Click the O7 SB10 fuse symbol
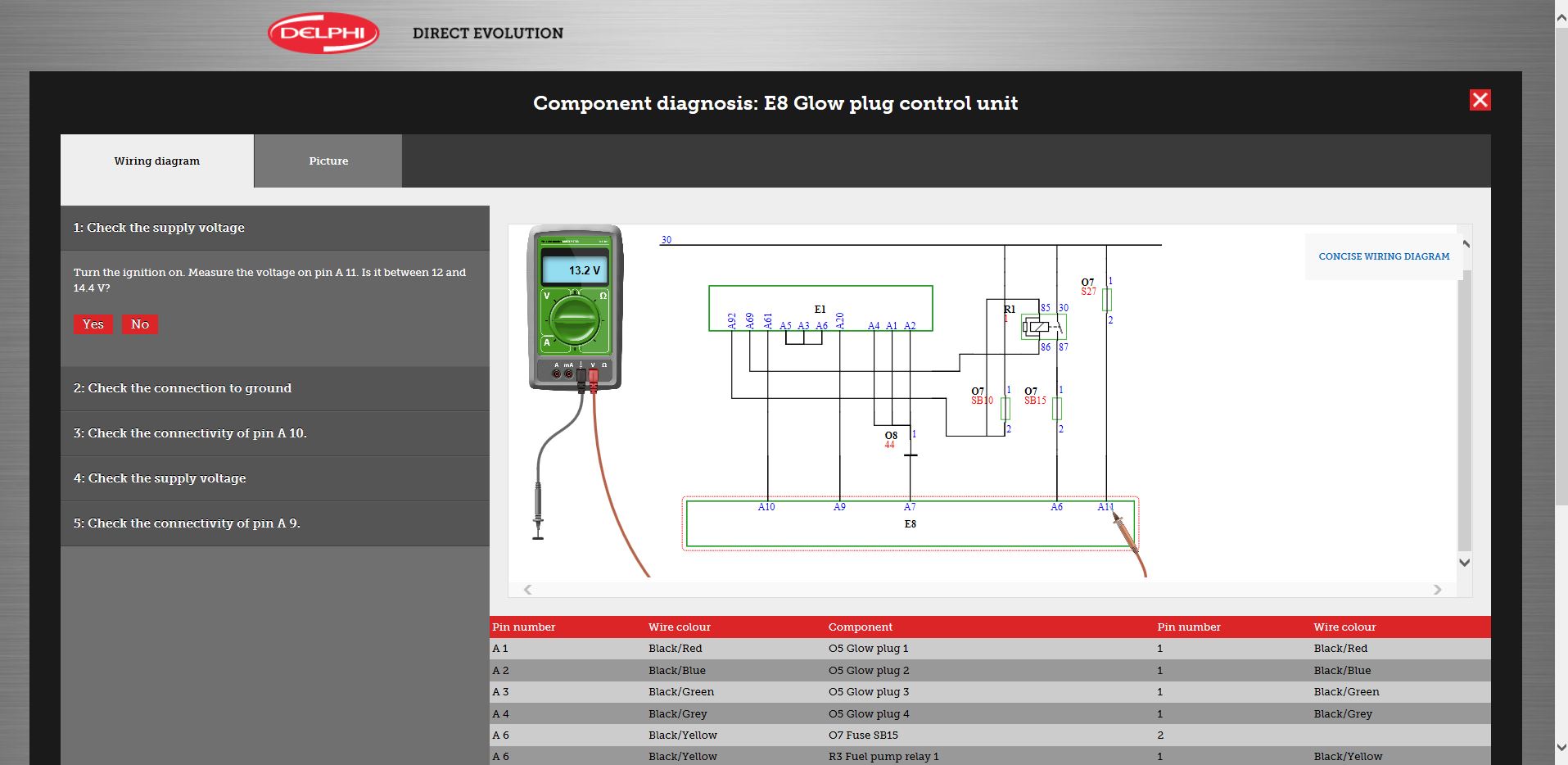The height and width of the screenshot is (765, 1568). pos(1005,409)
